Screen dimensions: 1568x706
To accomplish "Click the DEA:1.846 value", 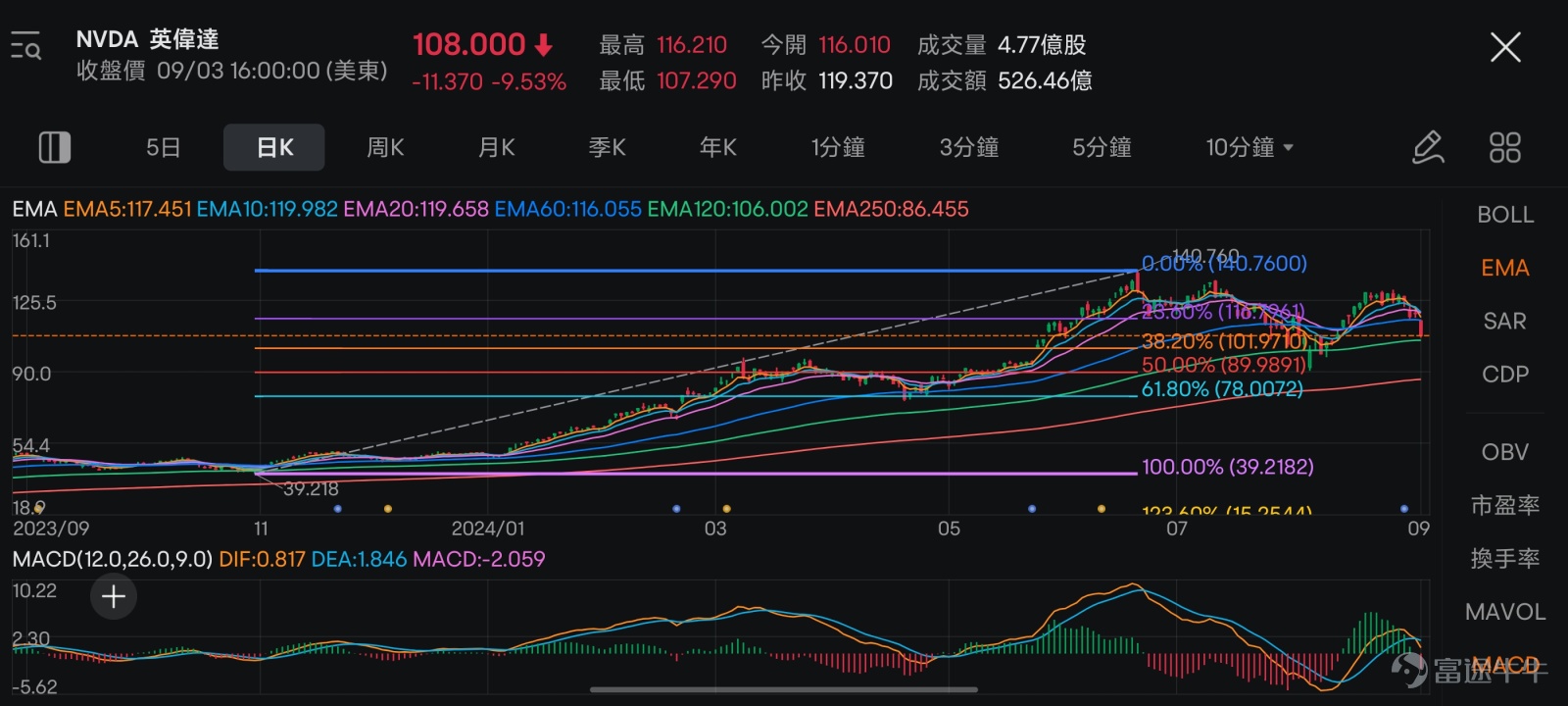I will pyautogui.click(x=359, y=559).
